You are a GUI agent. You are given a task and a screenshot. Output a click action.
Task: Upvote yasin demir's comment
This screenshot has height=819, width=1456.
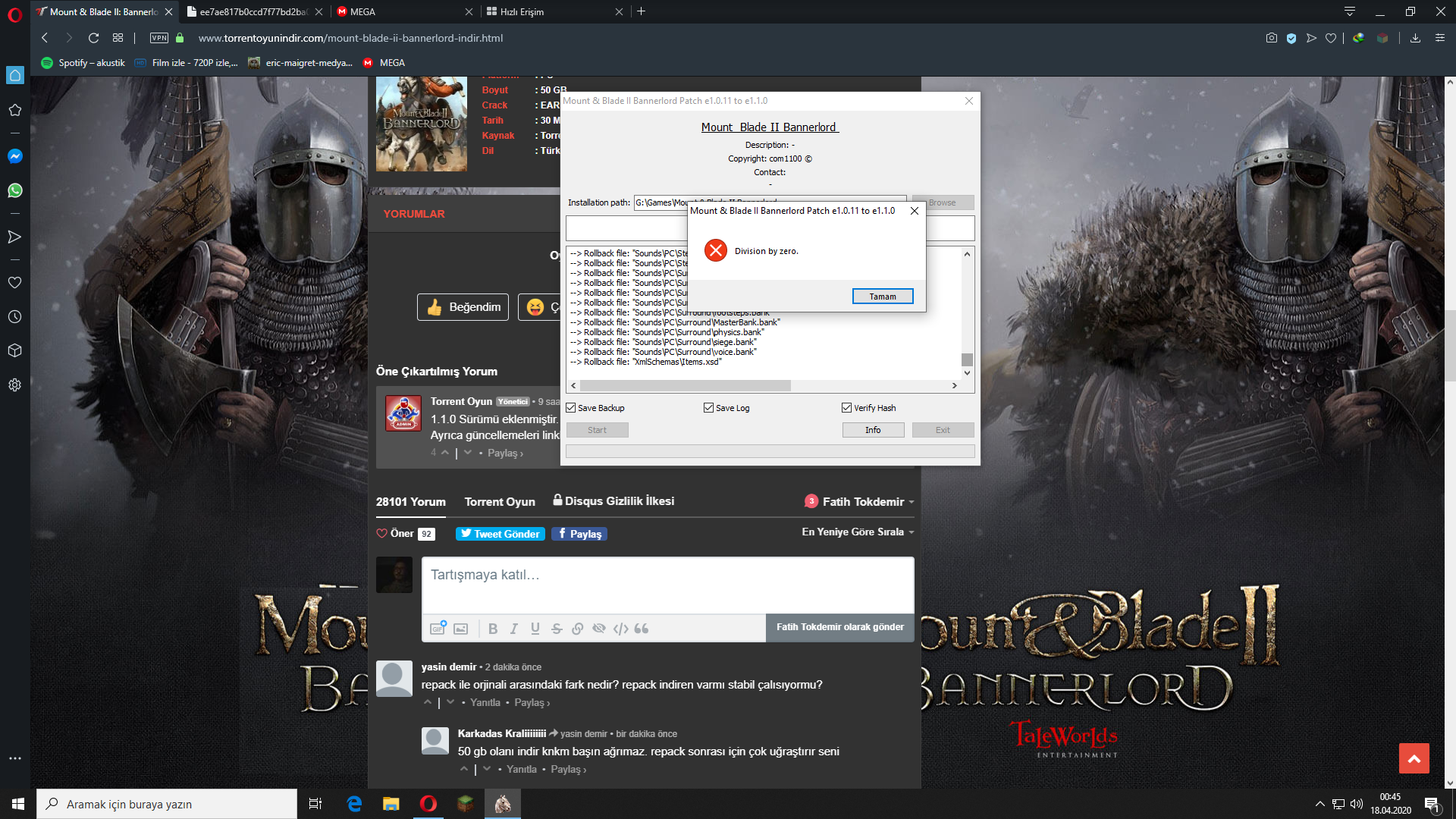click(428, 702)
